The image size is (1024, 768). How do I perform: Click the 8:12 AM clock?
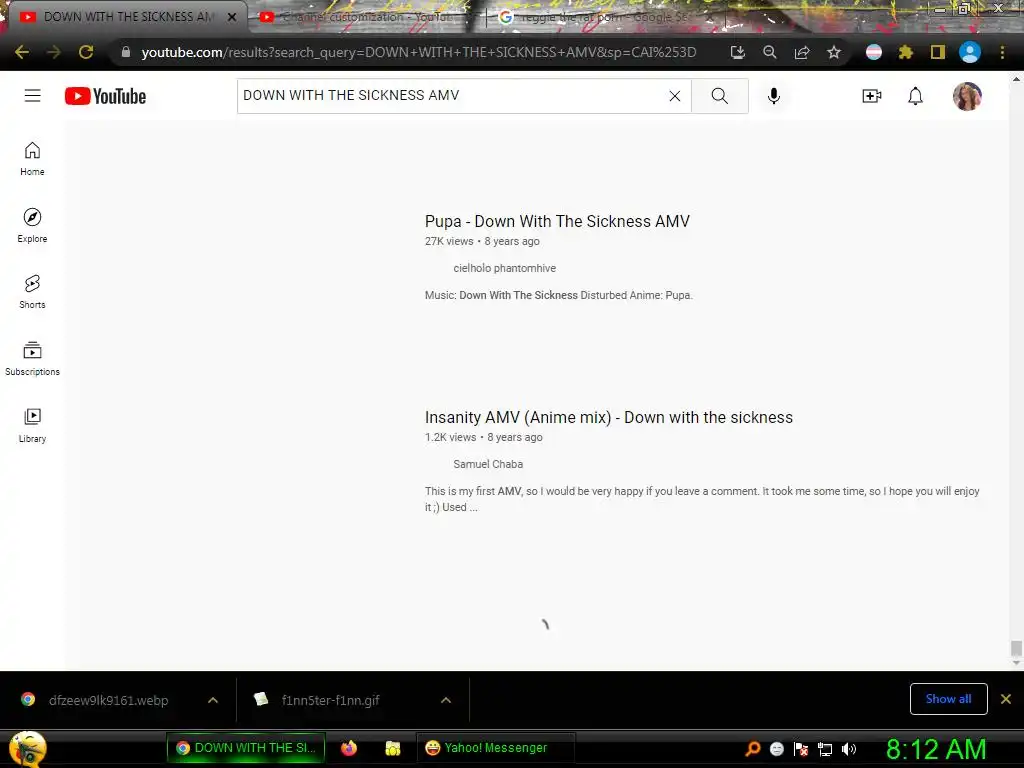tap(936, 749)
